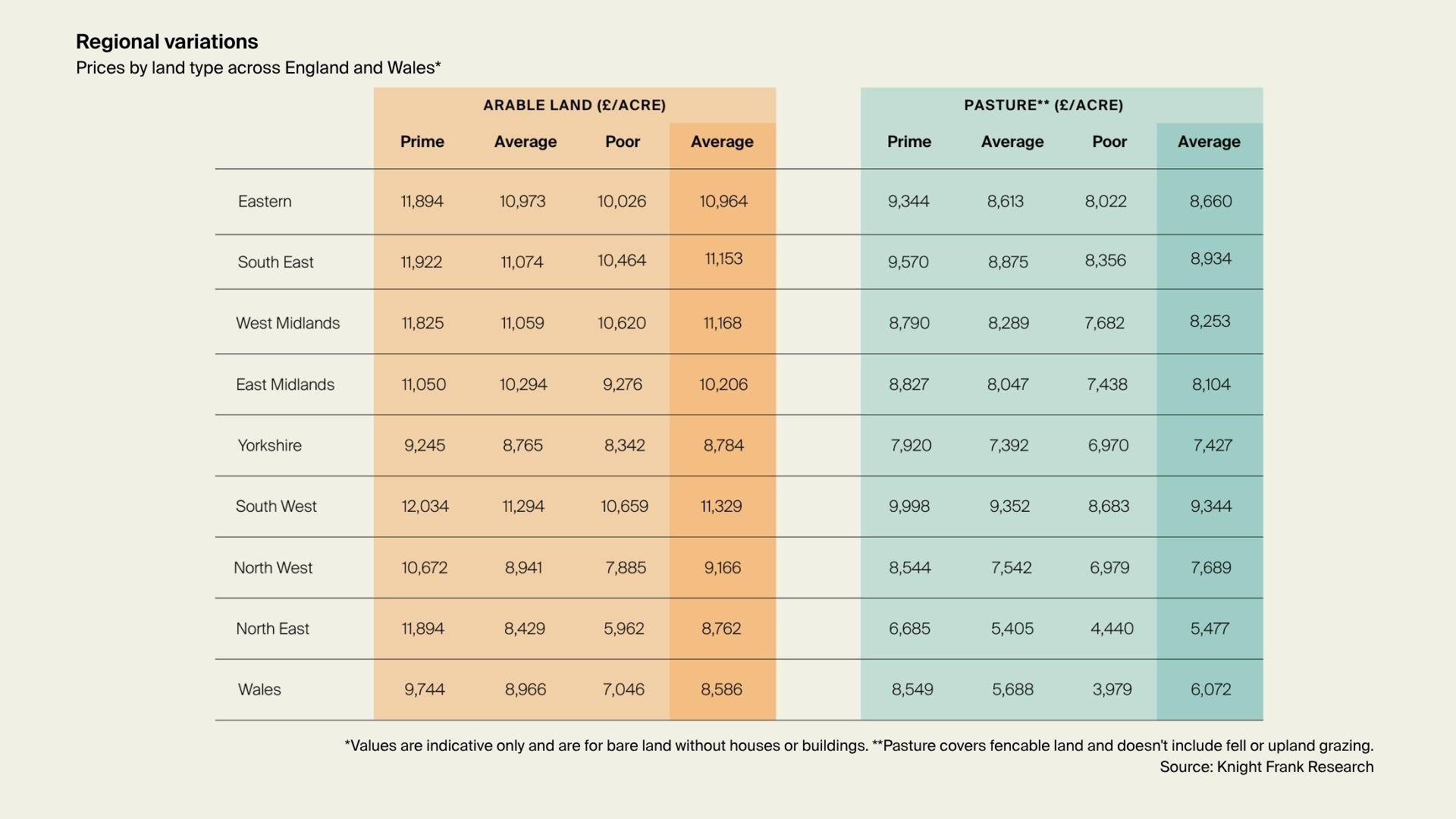Viewport: 1456px width, 819px height.
Task: Click the highlighted Average header in Pasture section
Action: [x=1209, y=142]
